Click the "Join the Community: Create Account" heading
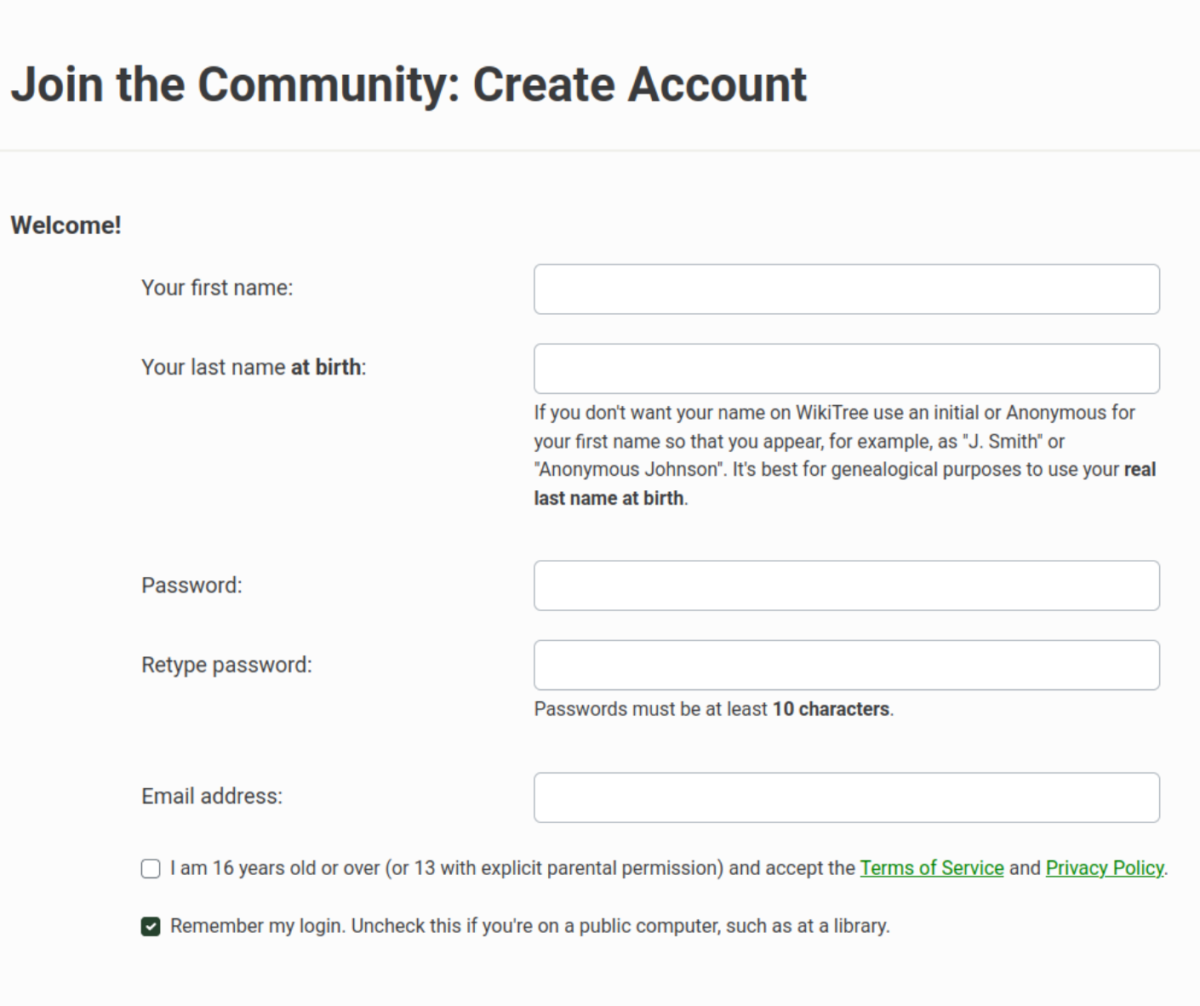The image size is (1200, 1006). 408,84
